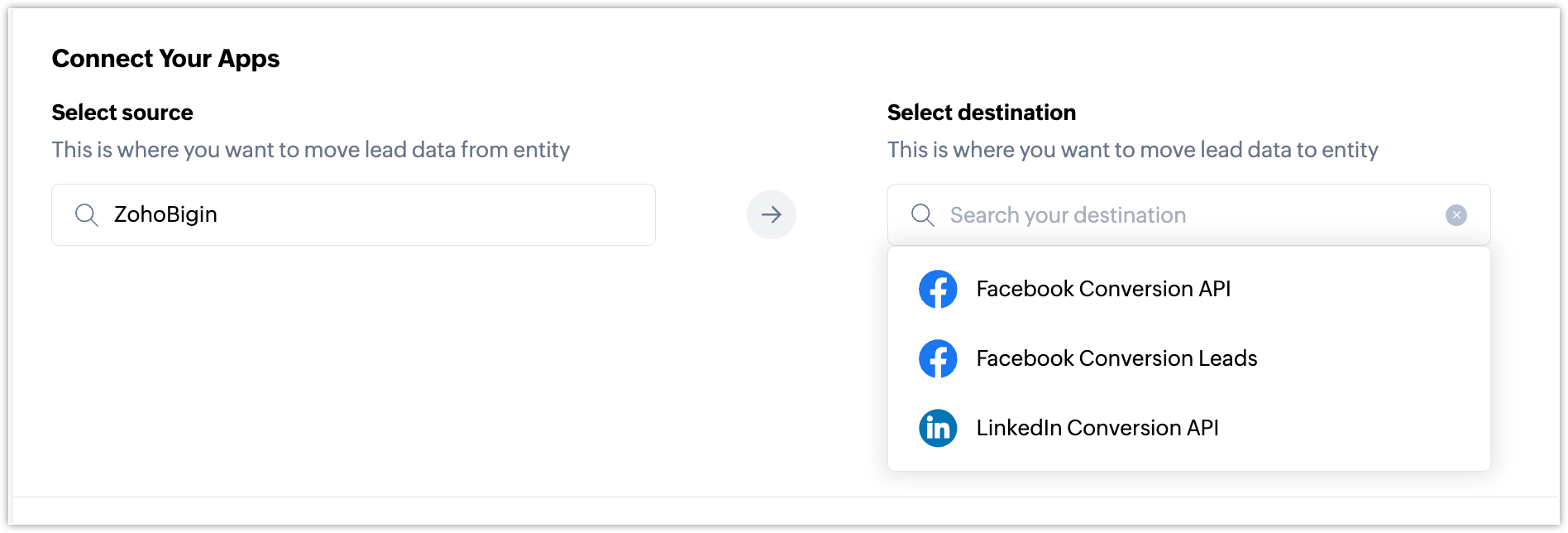The image size is (1568, 533).
Task: Click the magnifier icon in destination field
Action: [922, 215]
